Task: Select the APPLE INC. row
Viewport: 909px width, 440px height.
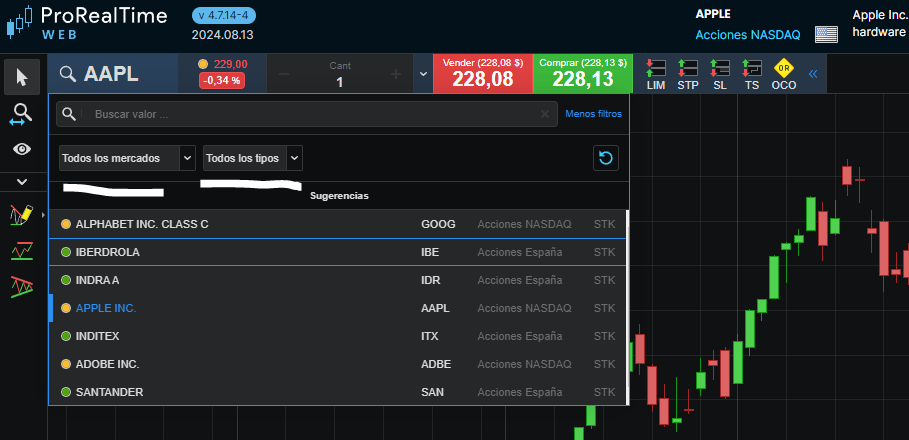Action: (x=337, y=308)
